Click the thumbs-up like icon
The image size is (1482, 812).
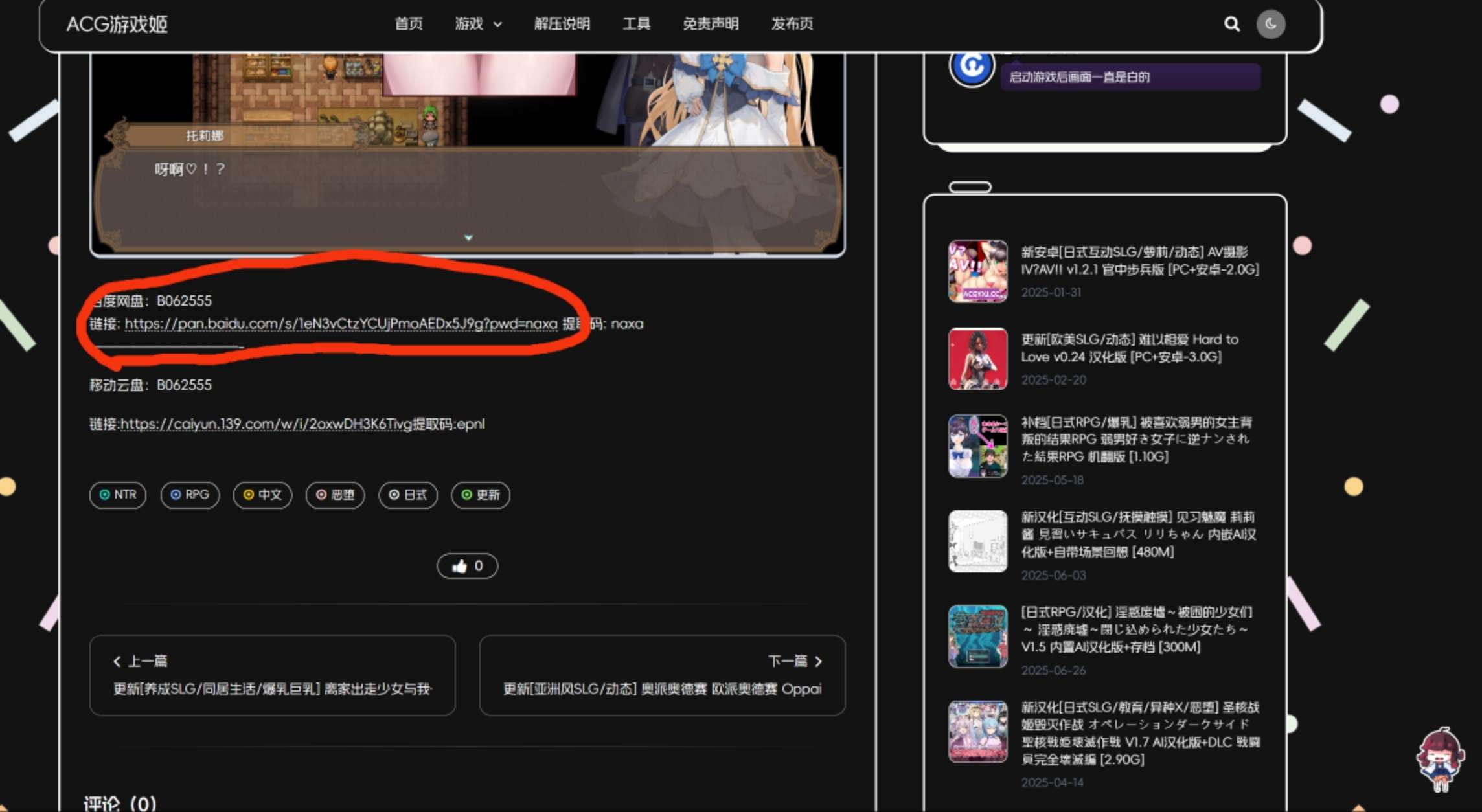click(x=460, y=567)
